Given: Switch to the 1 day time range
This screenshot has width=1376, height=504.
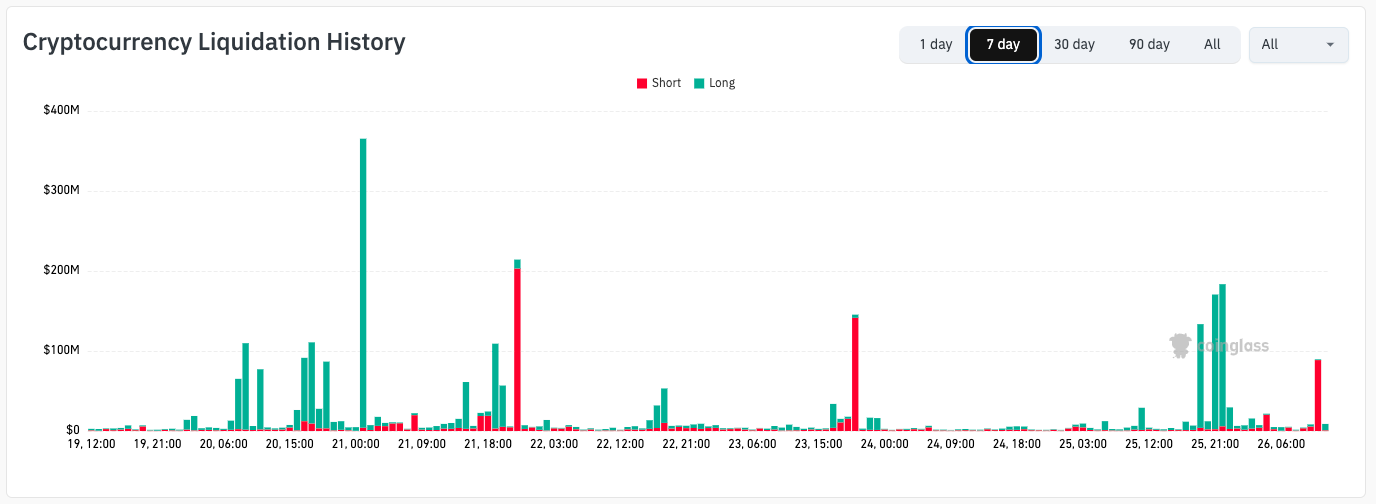Looking at the screenshot, I should 935,45.
